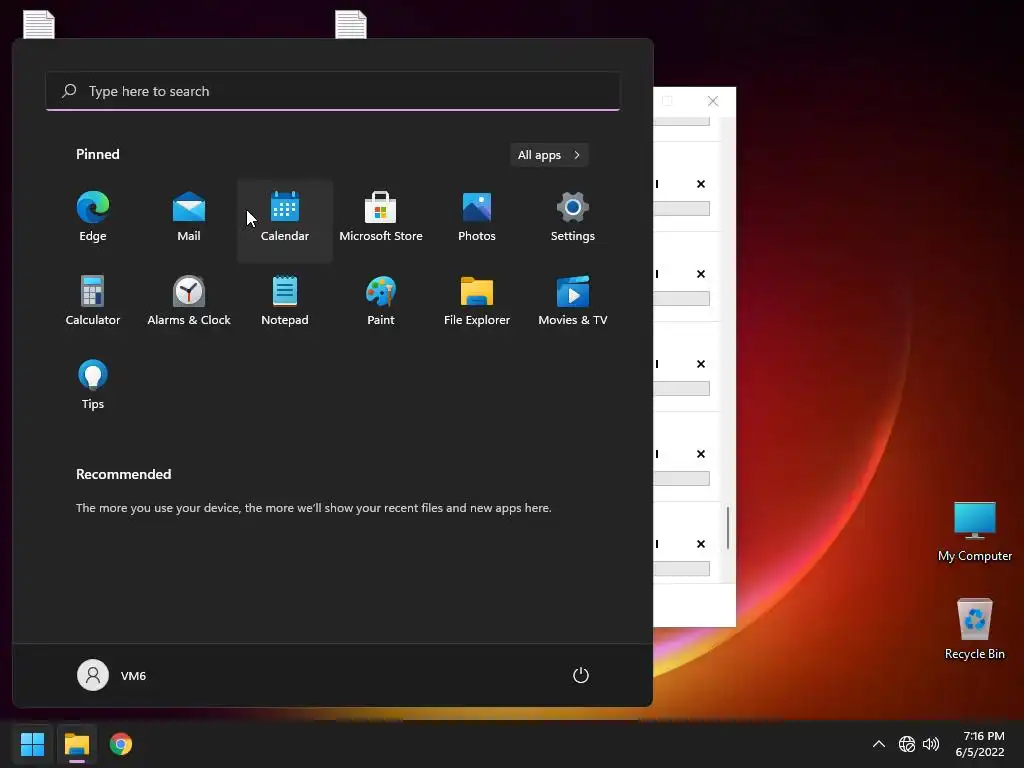Open the Paint app

[x=381, y=302]
